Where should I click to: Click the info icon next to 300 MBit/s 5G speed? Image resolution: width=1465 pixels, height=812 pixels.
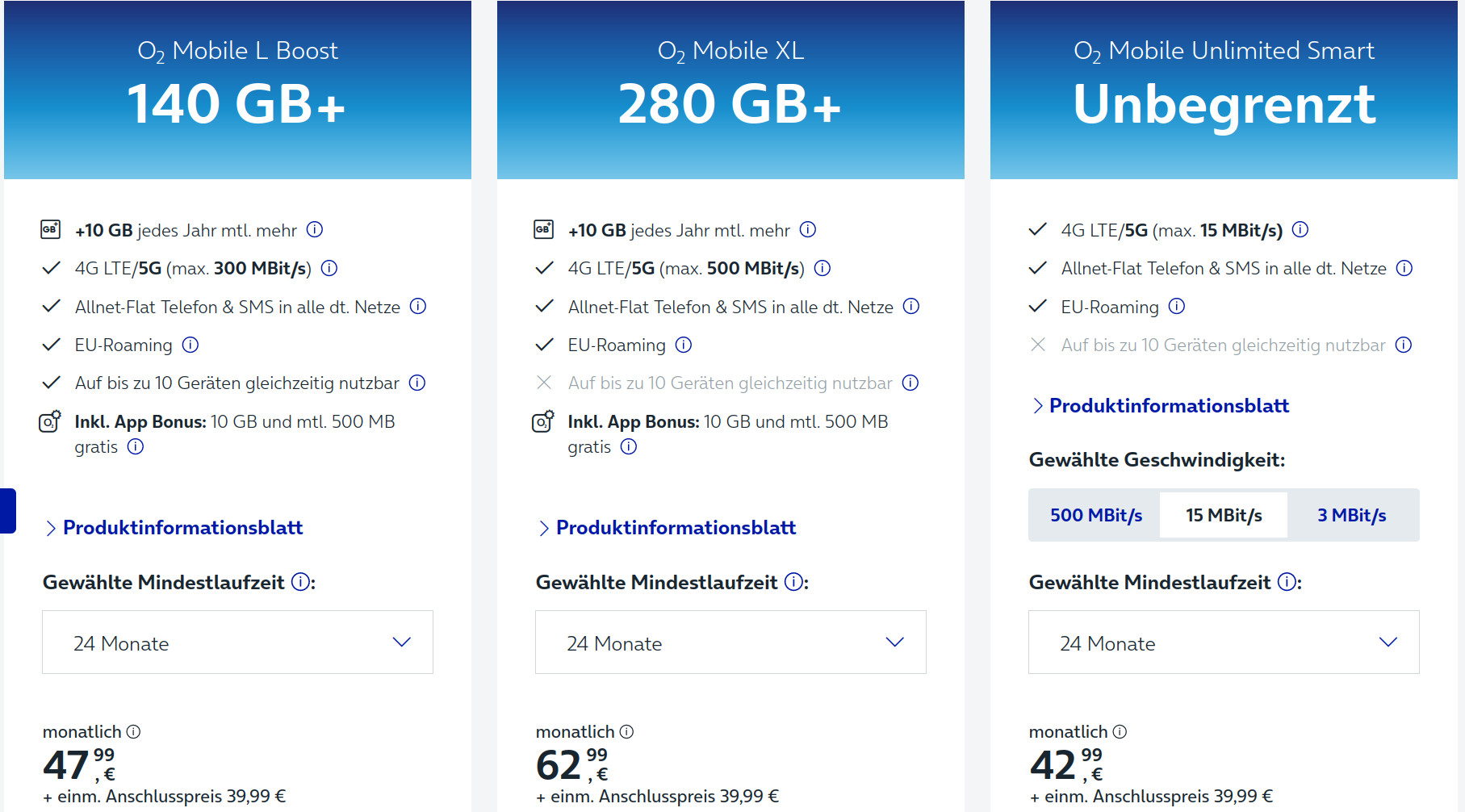coord(329,268)
